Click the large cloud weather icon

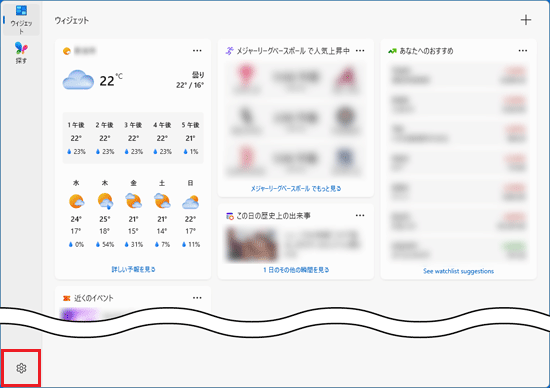[x=78, y=80]
